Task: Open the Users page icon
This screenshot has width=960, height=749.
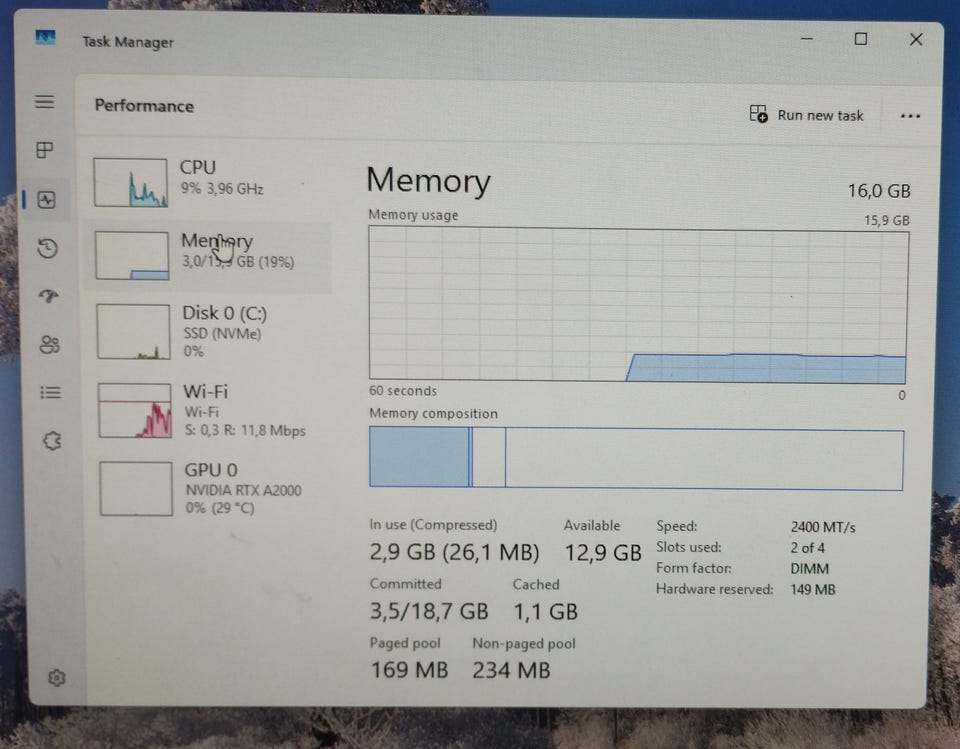Action: (50, 344)
